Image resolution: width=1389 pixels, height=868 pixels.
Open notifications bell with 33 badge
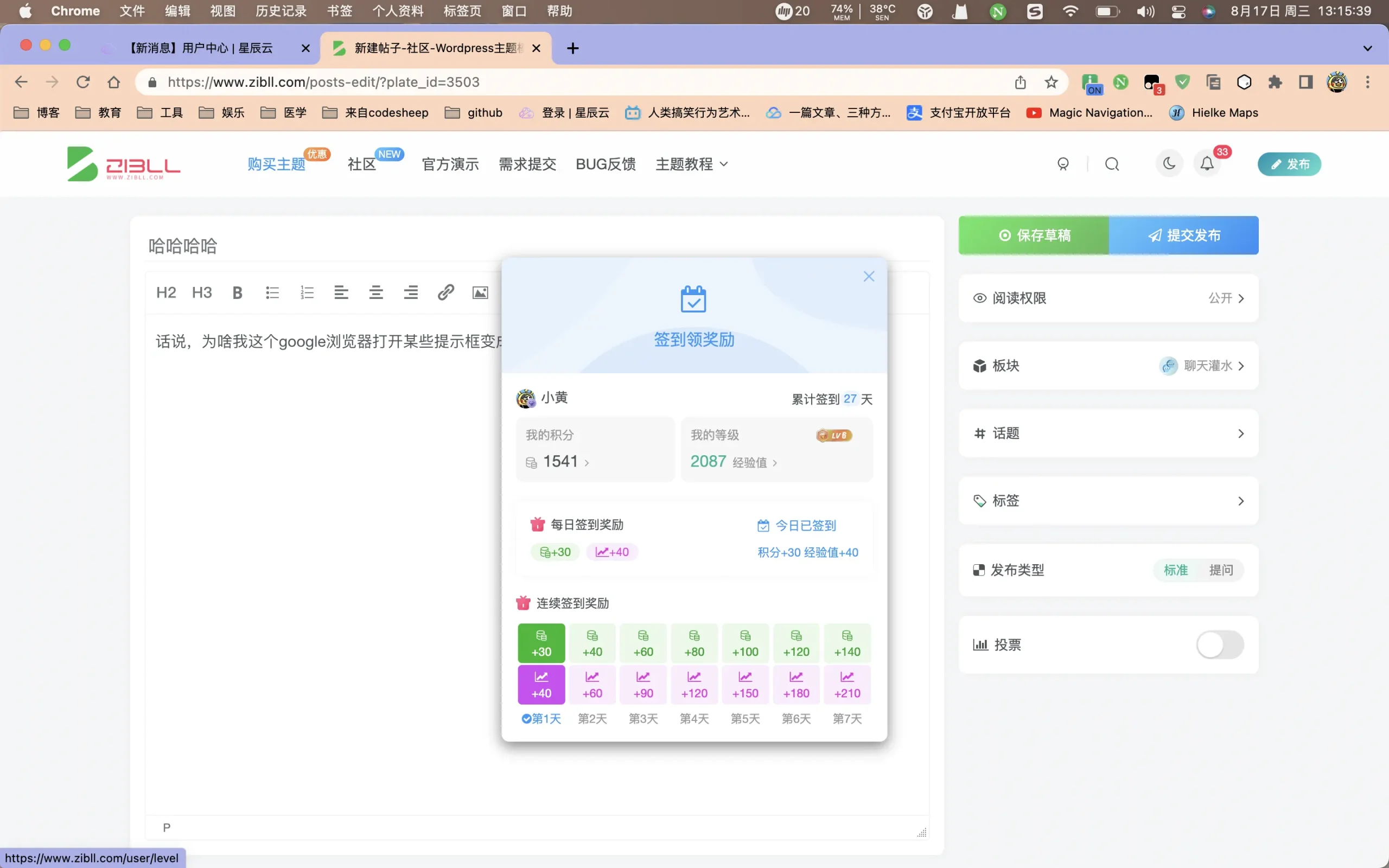coord(1207,164)
